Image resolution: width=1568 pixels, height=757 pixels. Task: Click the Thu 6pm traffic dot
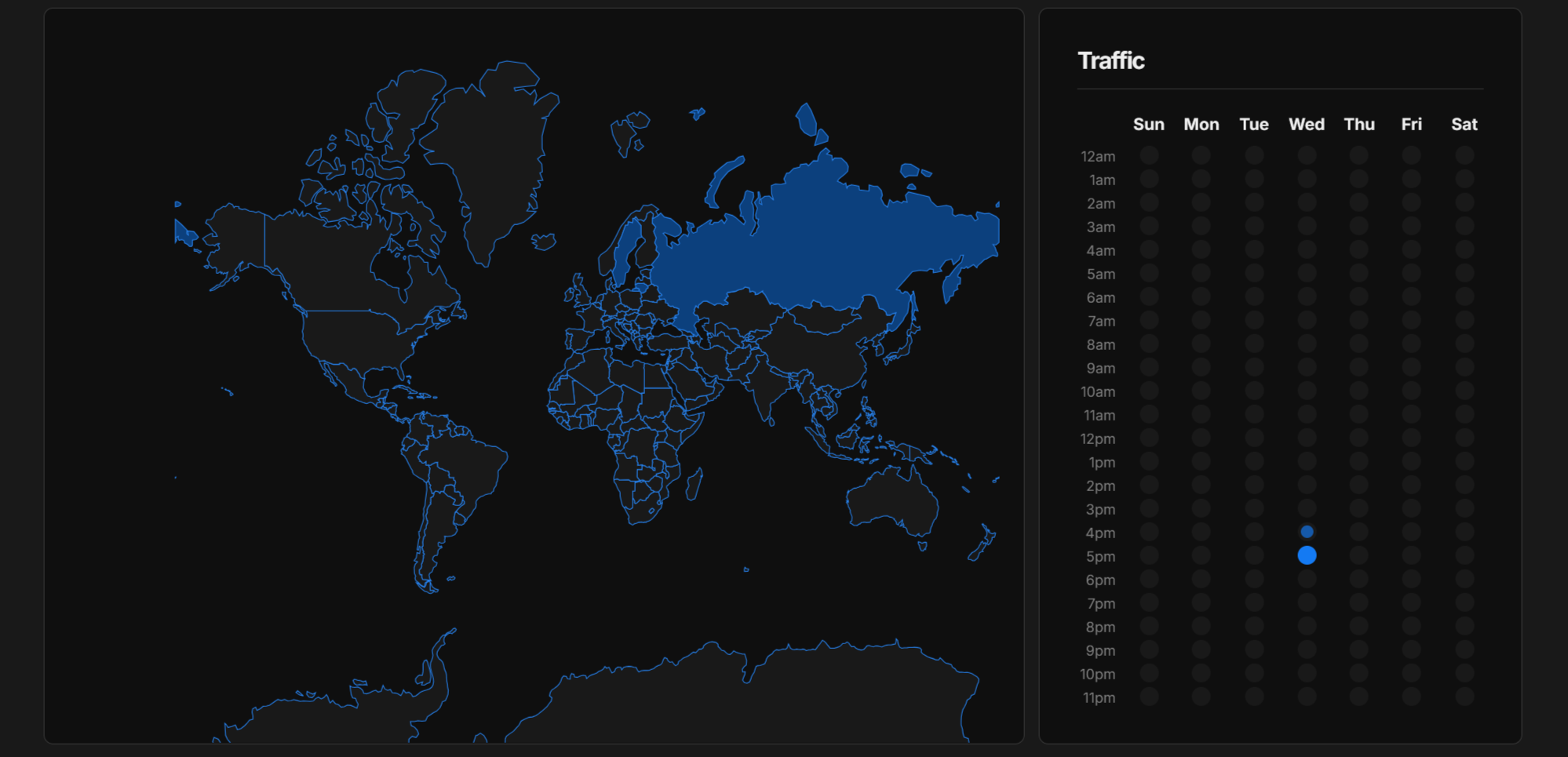tap(1358, 579)
